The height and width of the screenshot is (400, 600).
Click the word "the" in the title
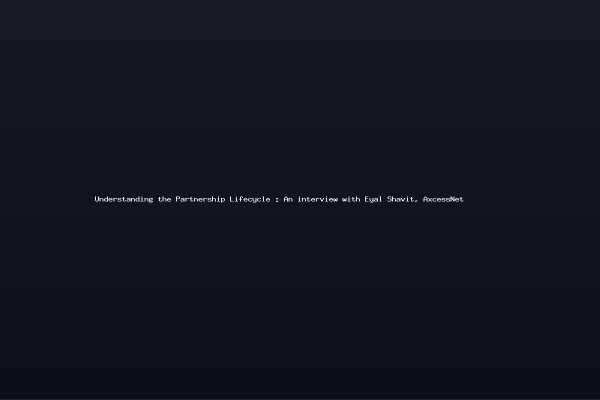[x=164, y=199]
